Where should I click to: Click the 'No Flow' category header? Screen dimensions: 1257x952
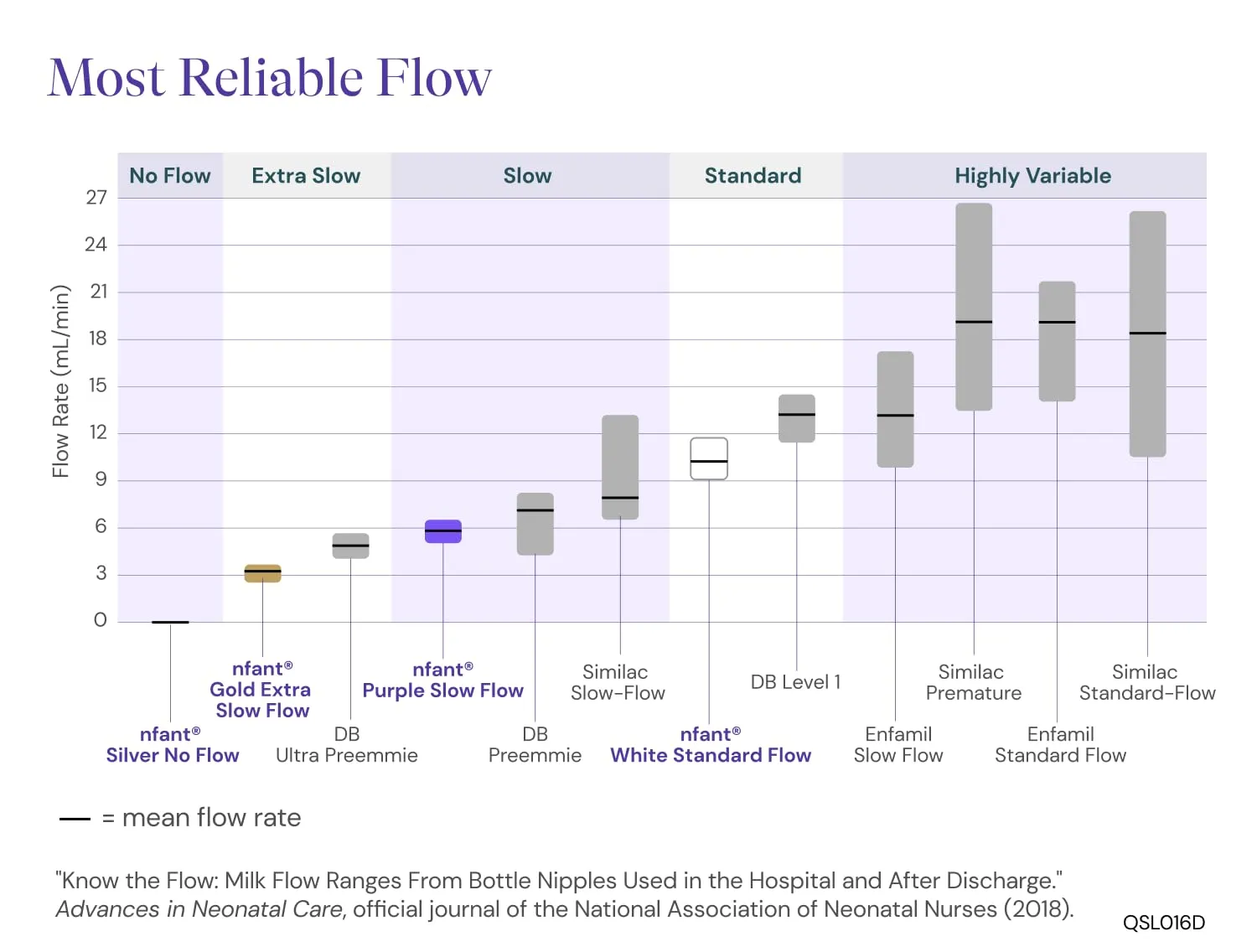pyautogui.click(x=170, y=175)
